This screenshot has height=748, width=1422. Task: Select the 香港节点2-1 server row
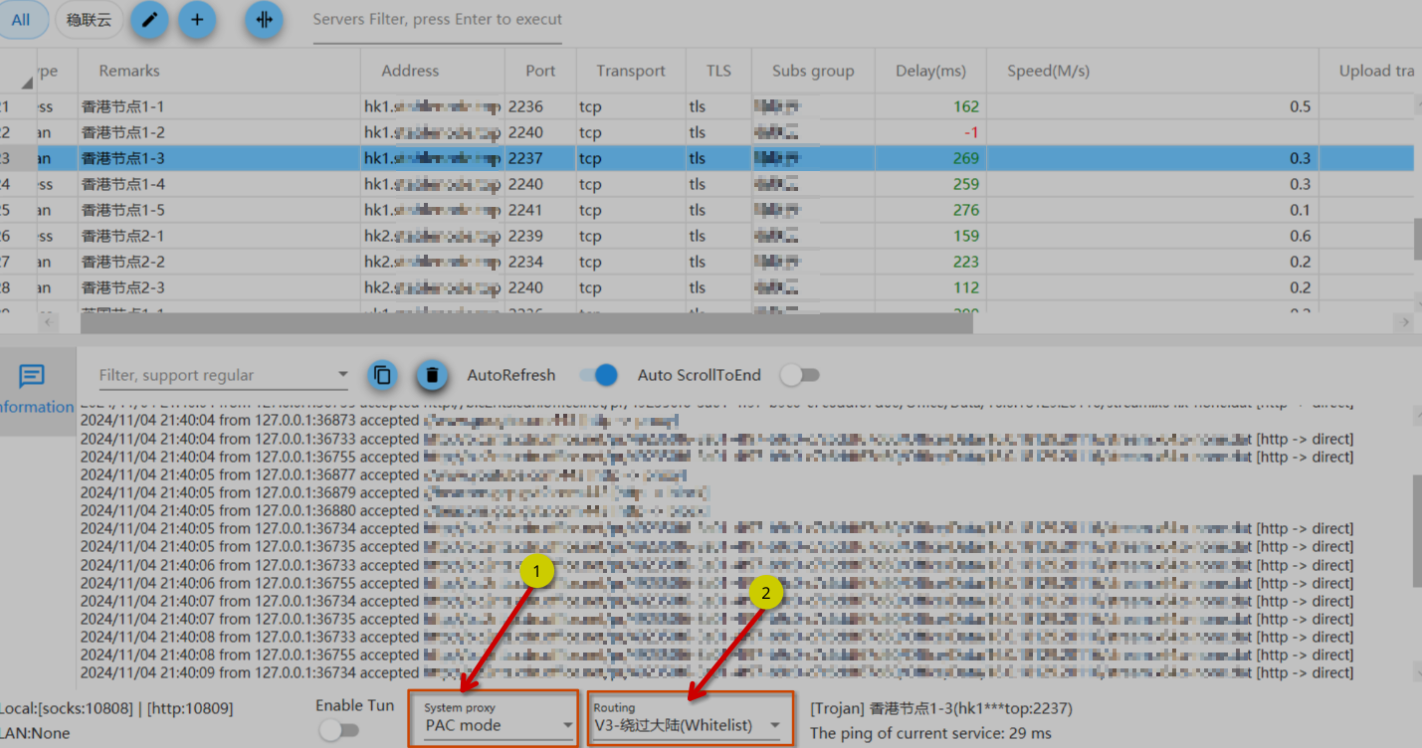122,236
